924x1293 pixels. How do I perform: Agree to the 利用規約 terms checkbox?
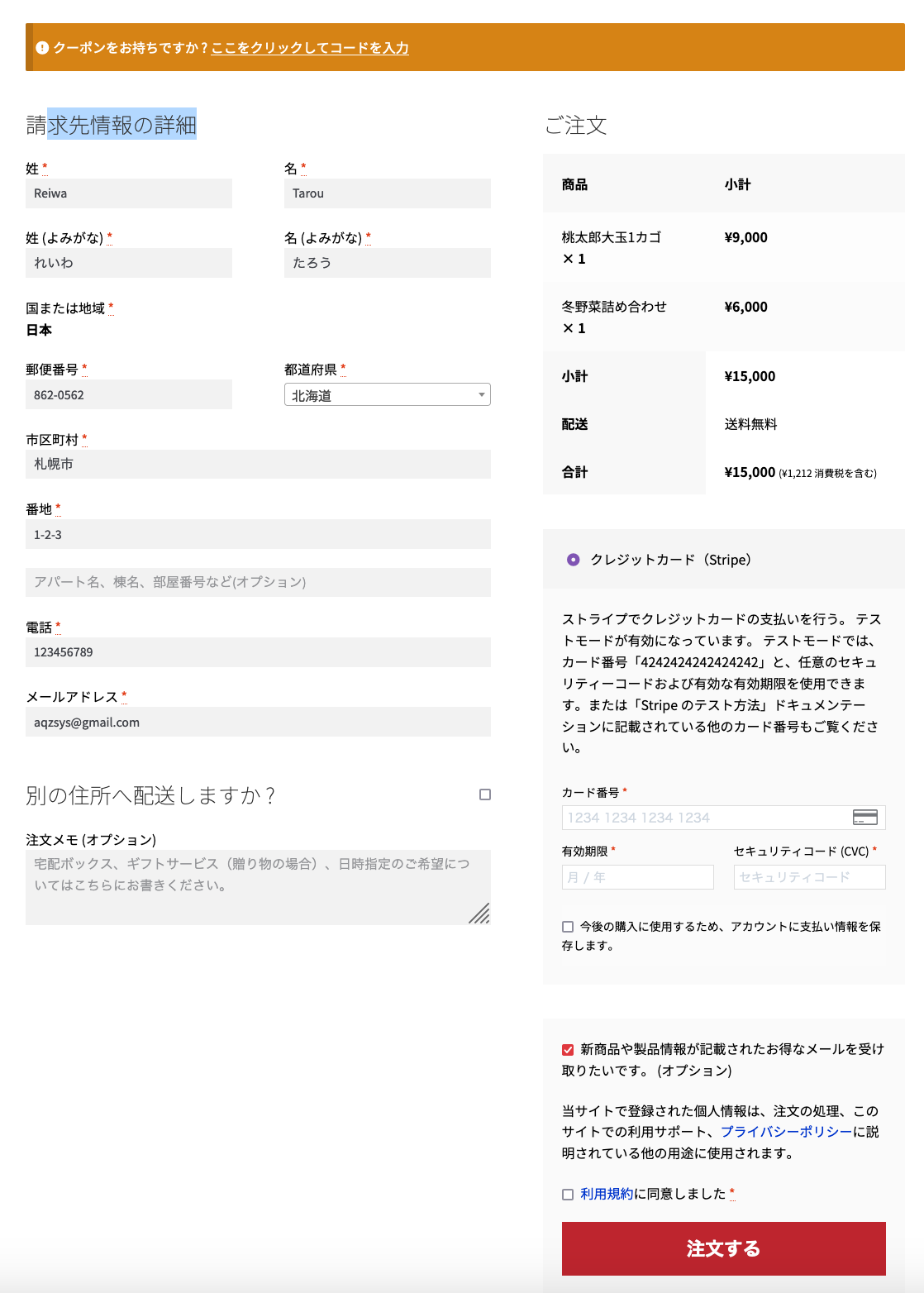click(x=568, y=1195)
